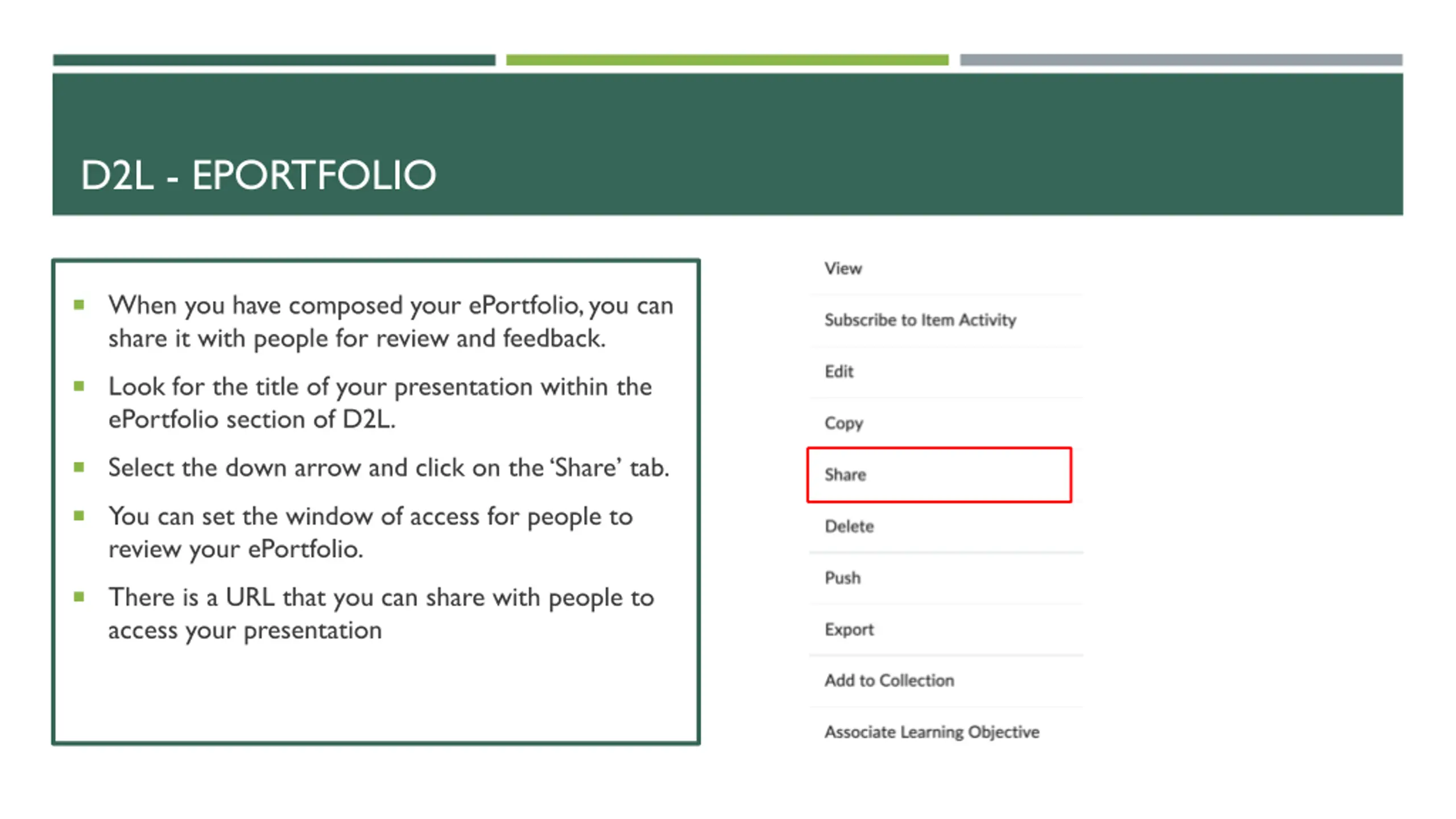Click the bullet about window of access

point(370,533)
